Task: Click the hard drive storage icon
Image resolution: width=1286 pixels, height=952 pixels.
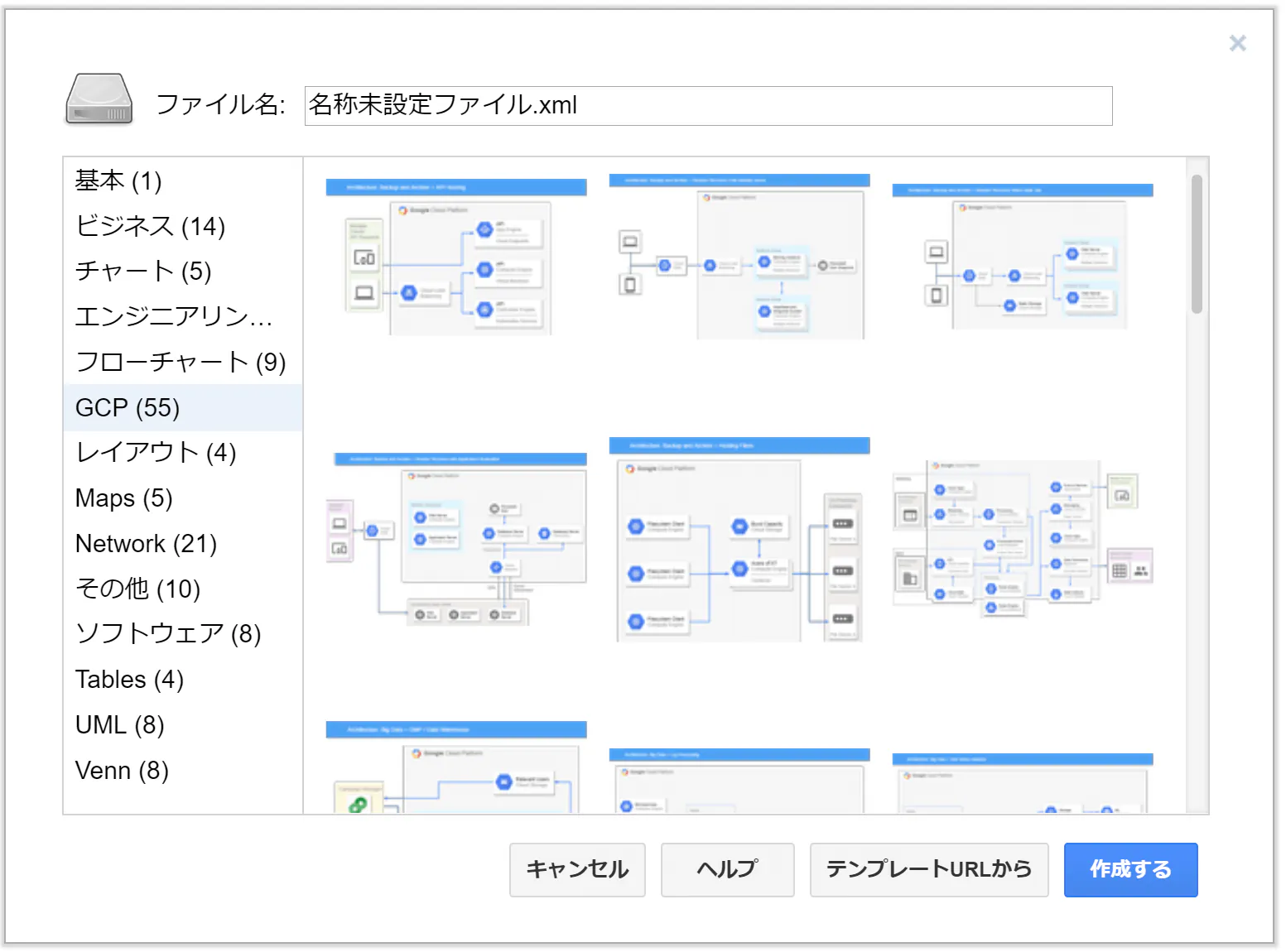Action: [x=99, y=99]
